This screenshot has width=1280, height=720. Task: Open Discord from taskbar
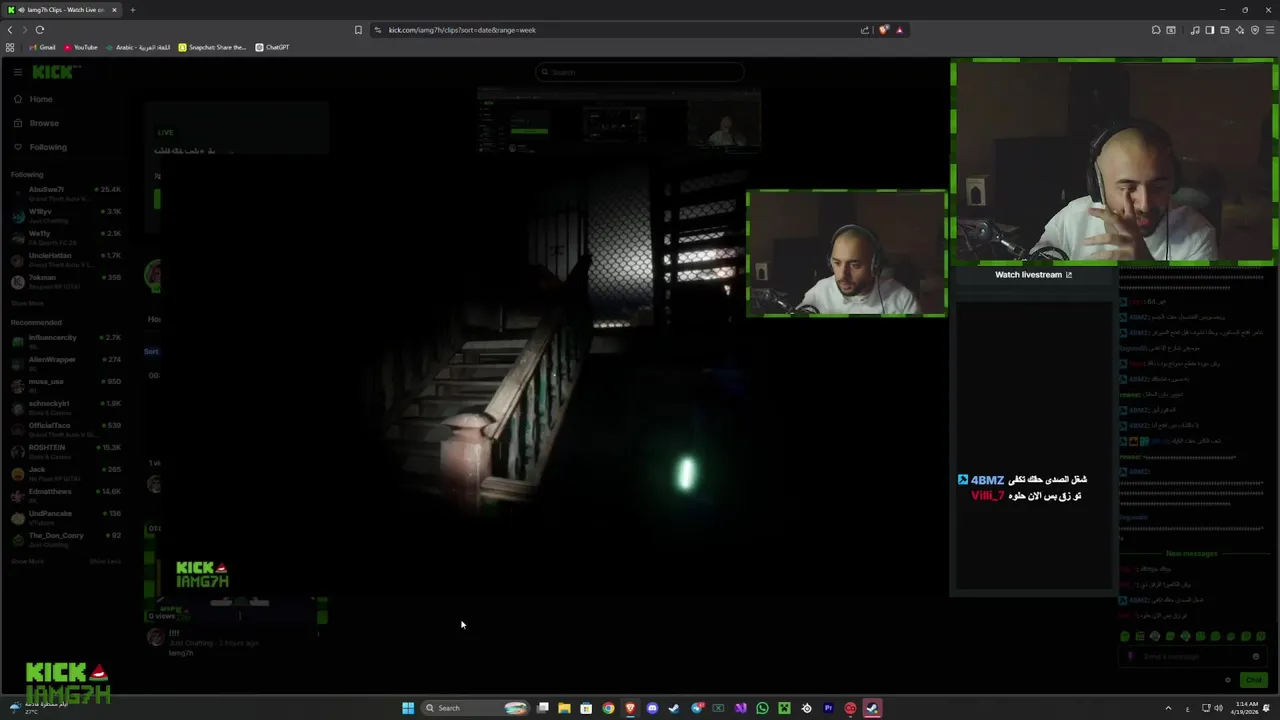[652, 708]
